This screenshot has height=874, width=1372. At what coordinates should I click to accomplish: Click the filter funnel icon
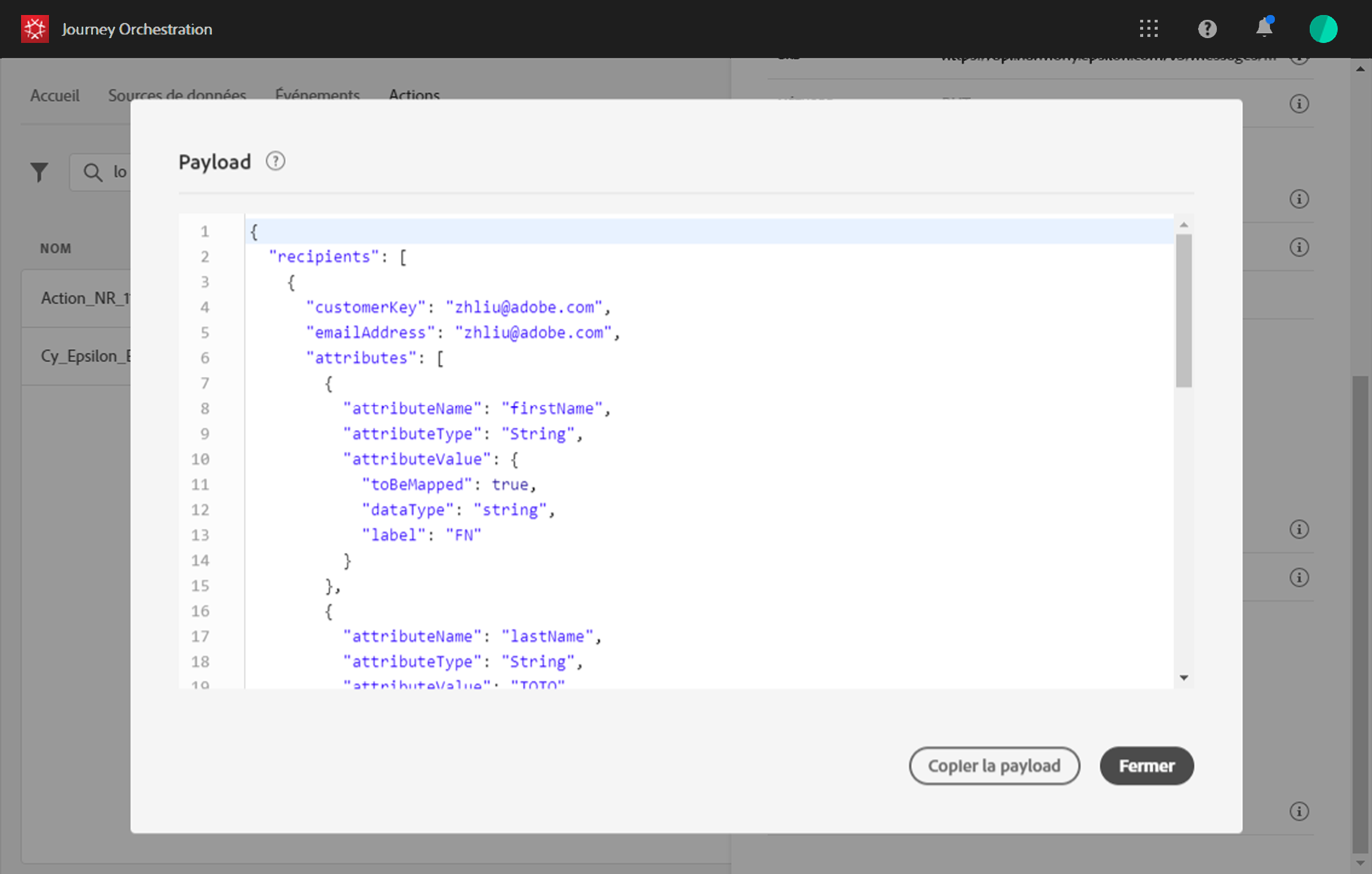pyautogui.click(x=40, y=172)
